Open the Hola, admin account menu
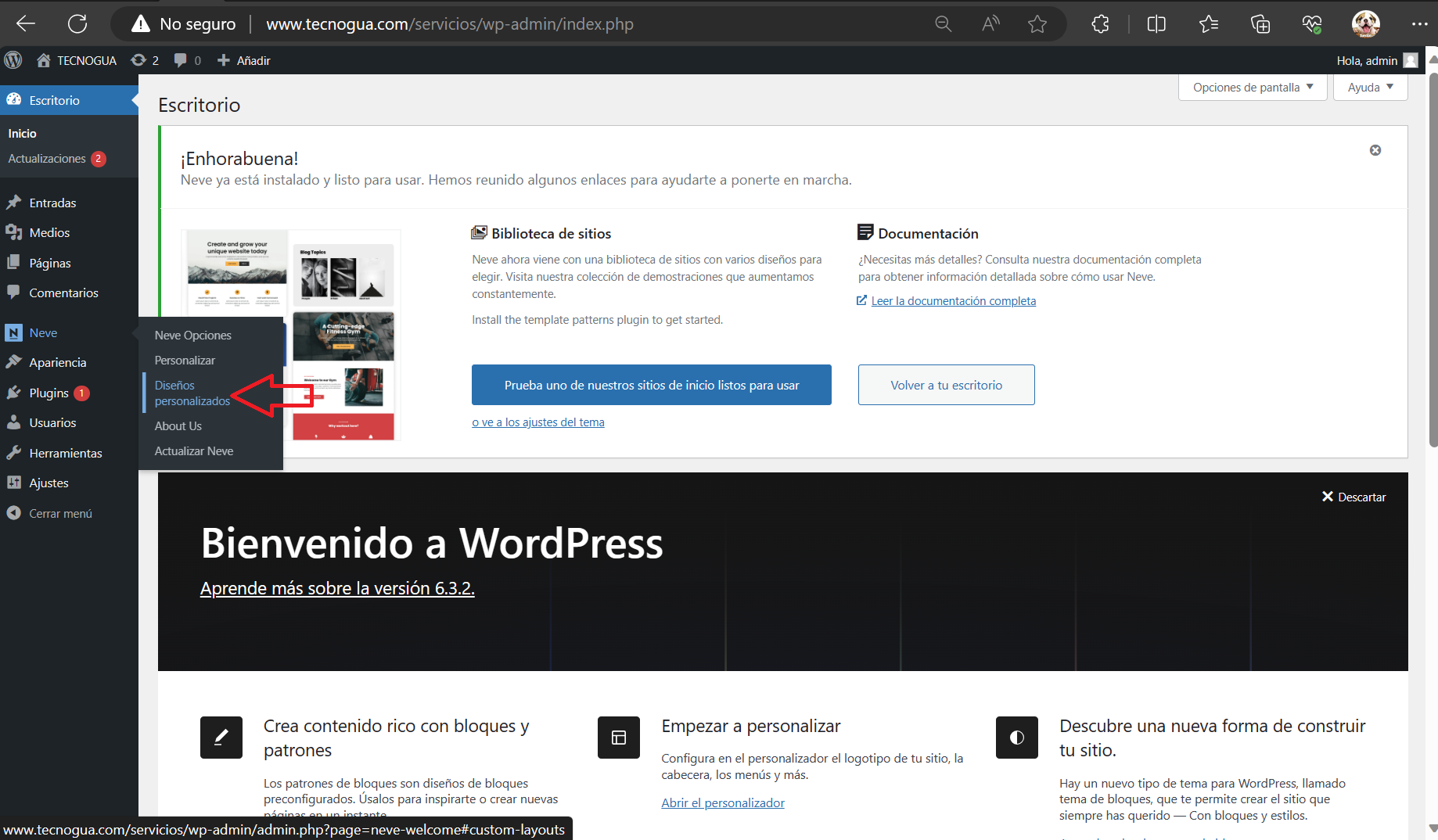Image resolution: width=1438 pixels, height=840 pixels. coord(1376,60)
